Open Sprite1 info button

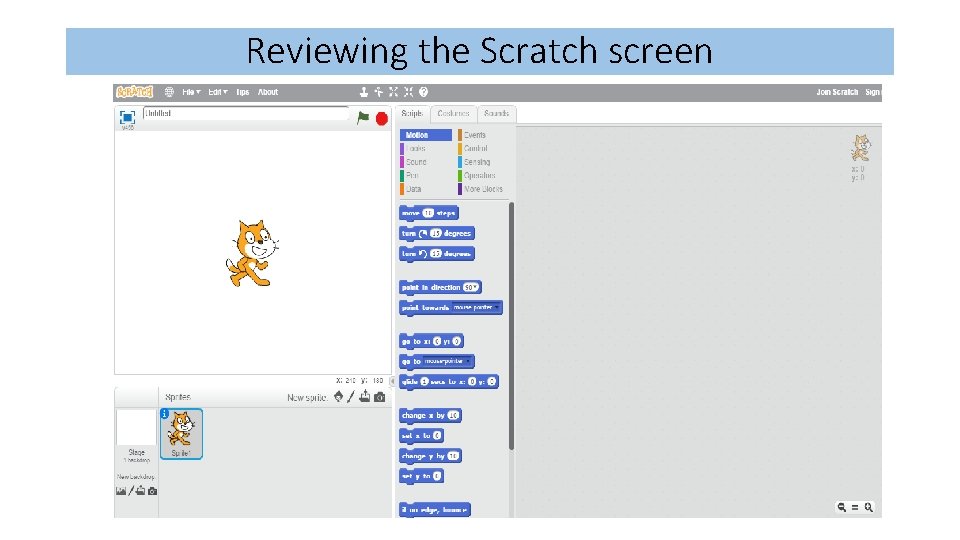165,414
